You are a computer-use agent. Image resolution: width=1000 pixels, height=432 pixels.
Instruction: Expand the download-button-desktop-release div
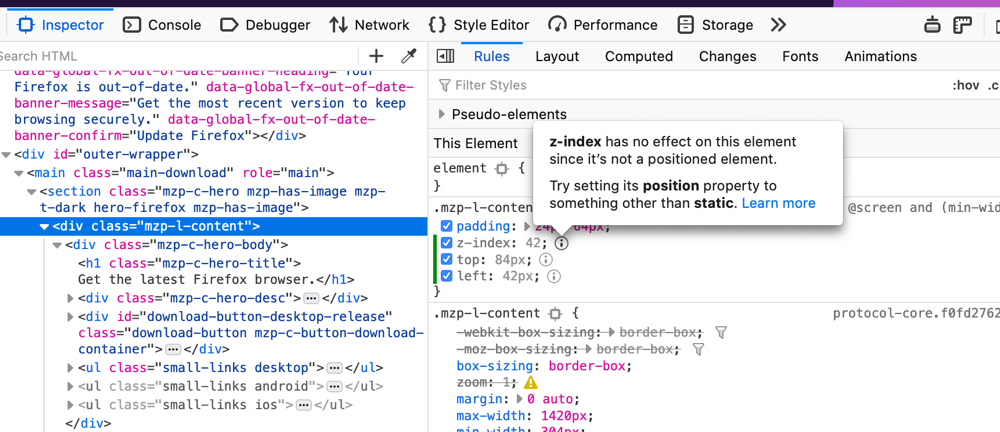coord(70,317)
